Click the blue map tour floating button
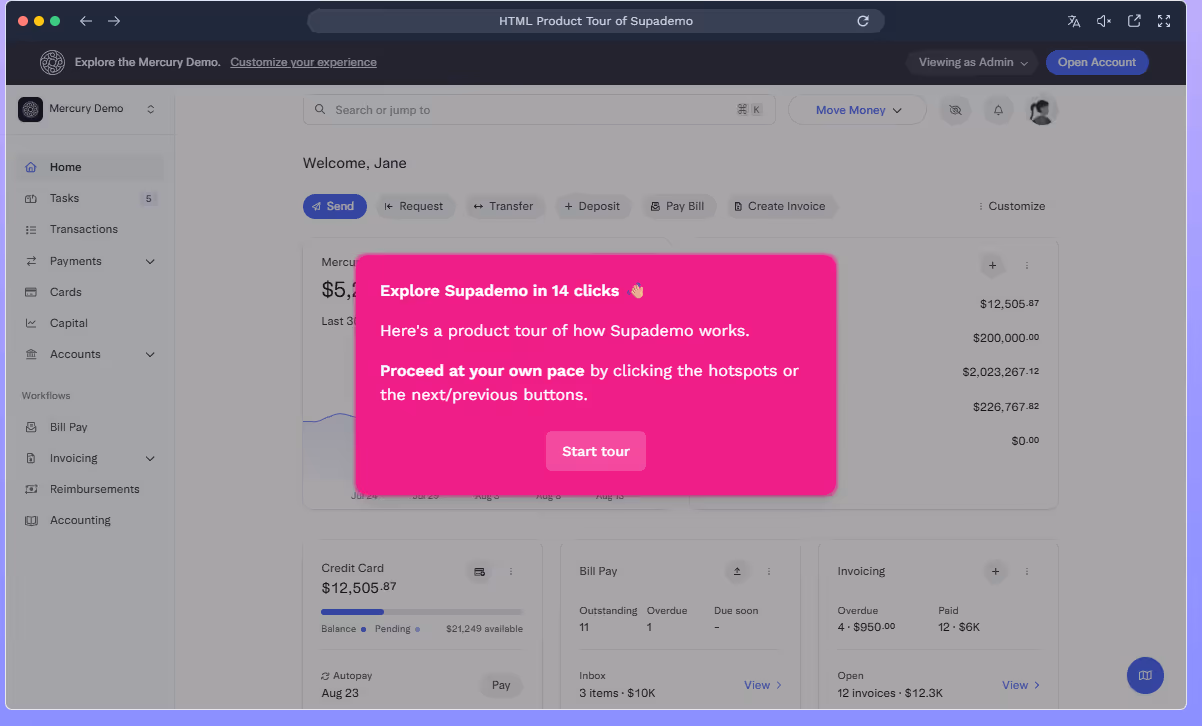Image resolution: width=1202 pixels, height=726 pixels. [x=1145, y=675]
